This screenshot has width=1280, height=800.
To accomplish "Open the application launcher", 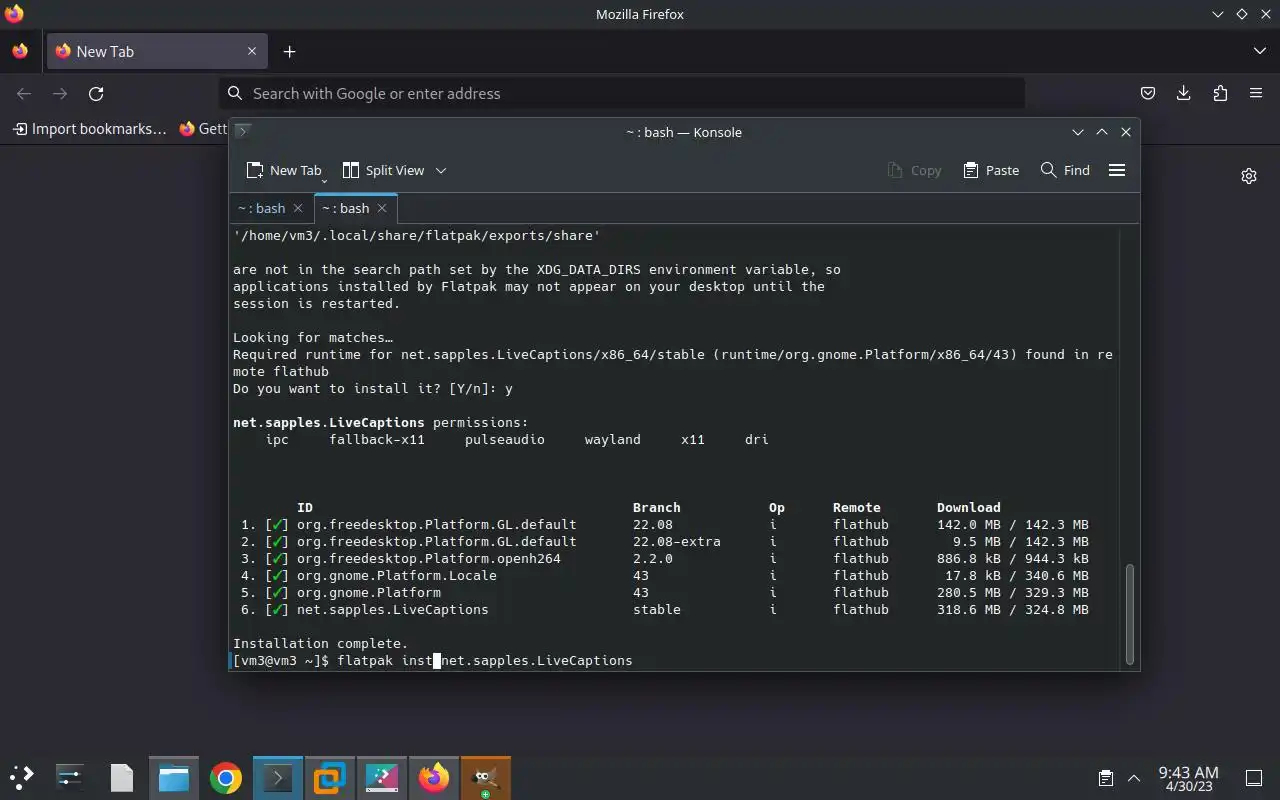I will pyautogui.click(x=22, y=777).
